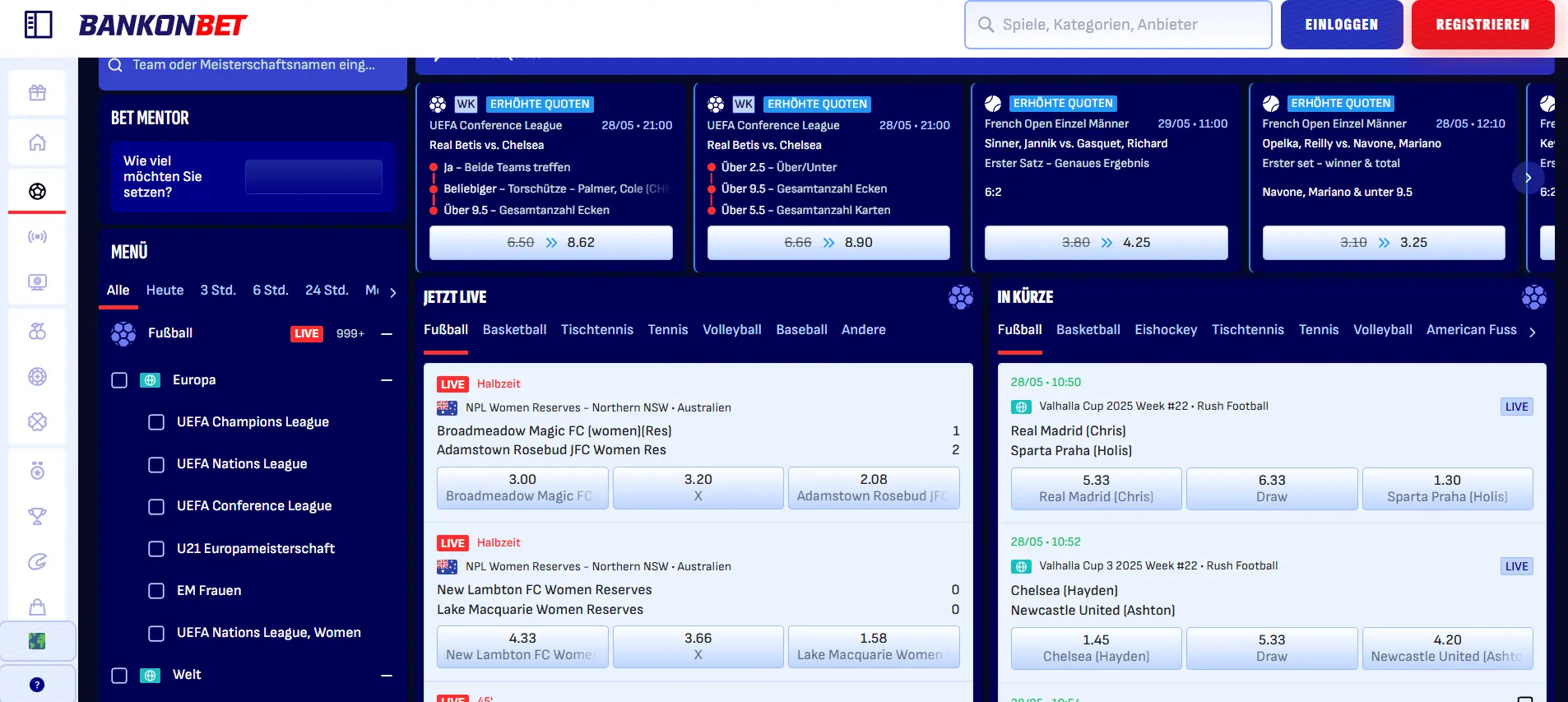Focus the Spiele, Kategorien, Anbieter search field
Screen dimensions: 1568x702
point(1118,25)
